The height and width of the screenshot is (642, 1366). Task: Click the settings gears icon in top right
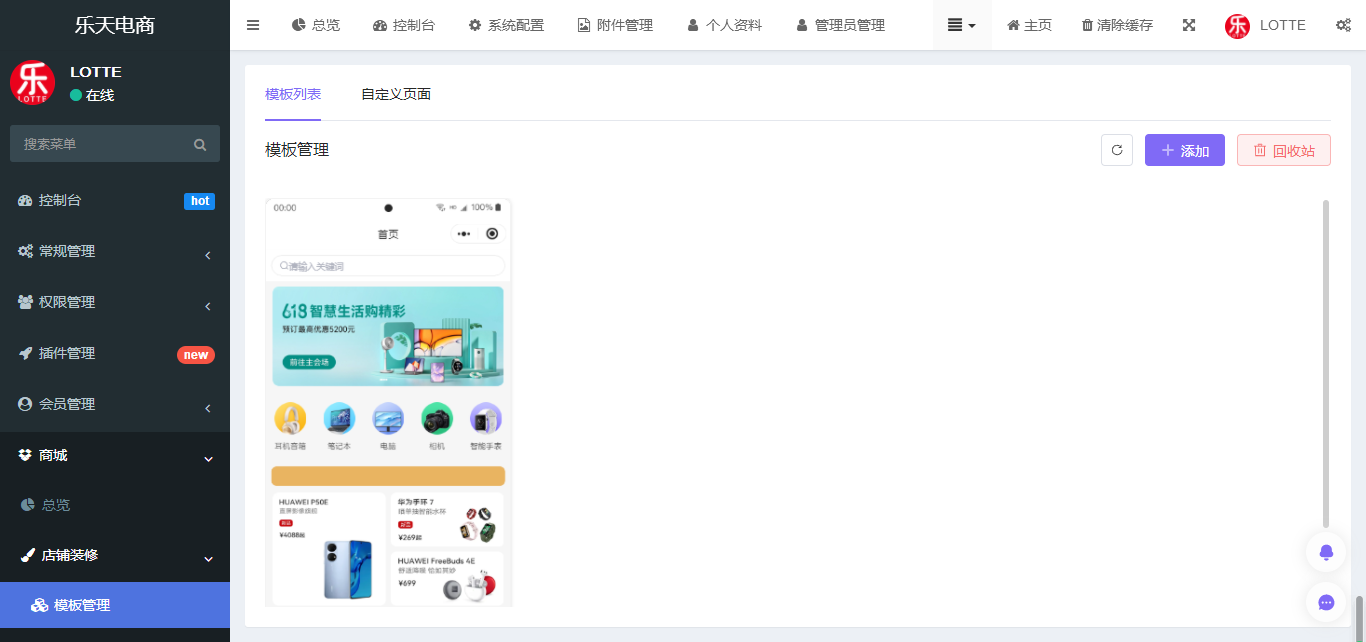tap(1343, 25)
